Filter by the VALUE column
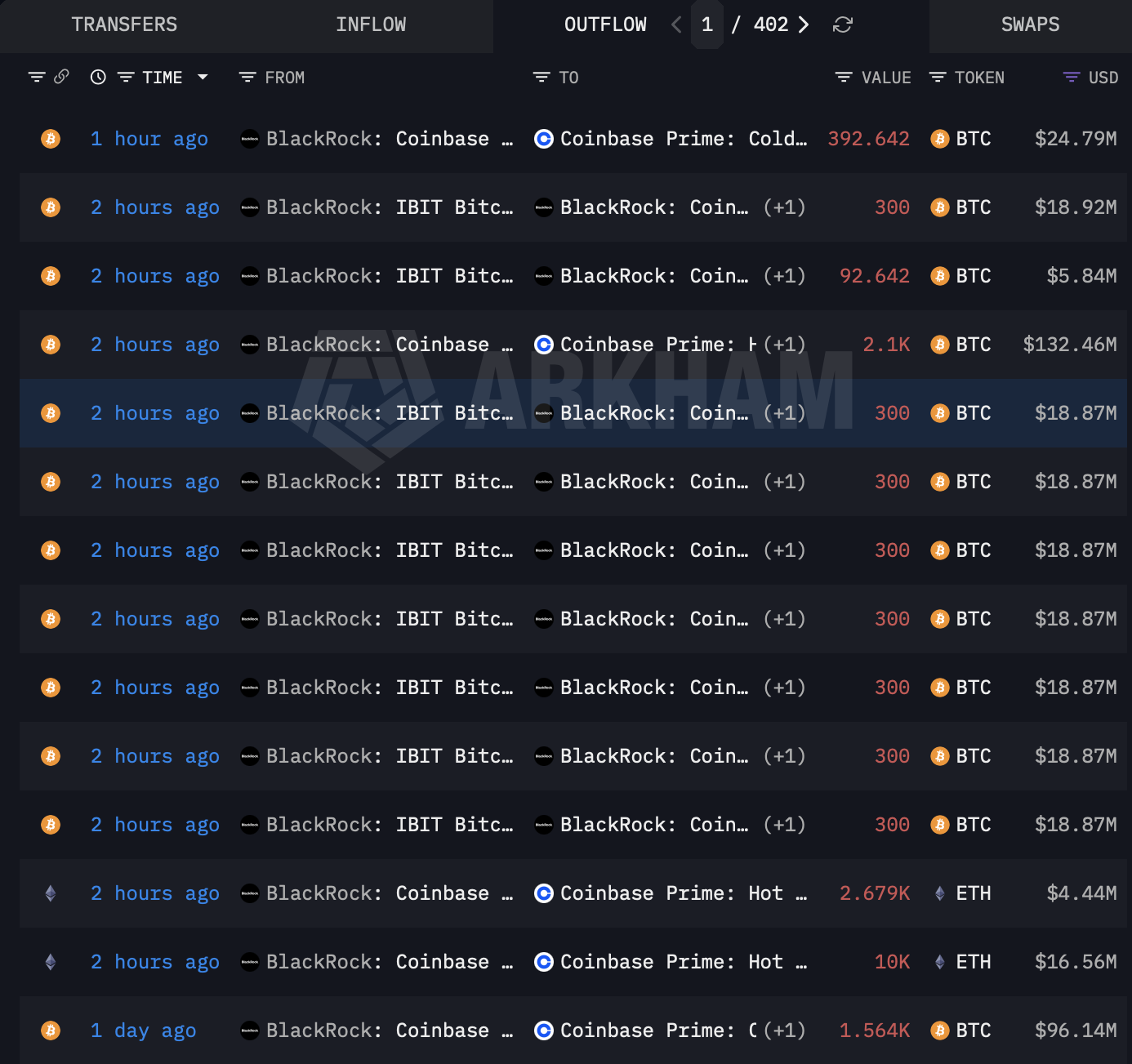 [x=844, y=78]
